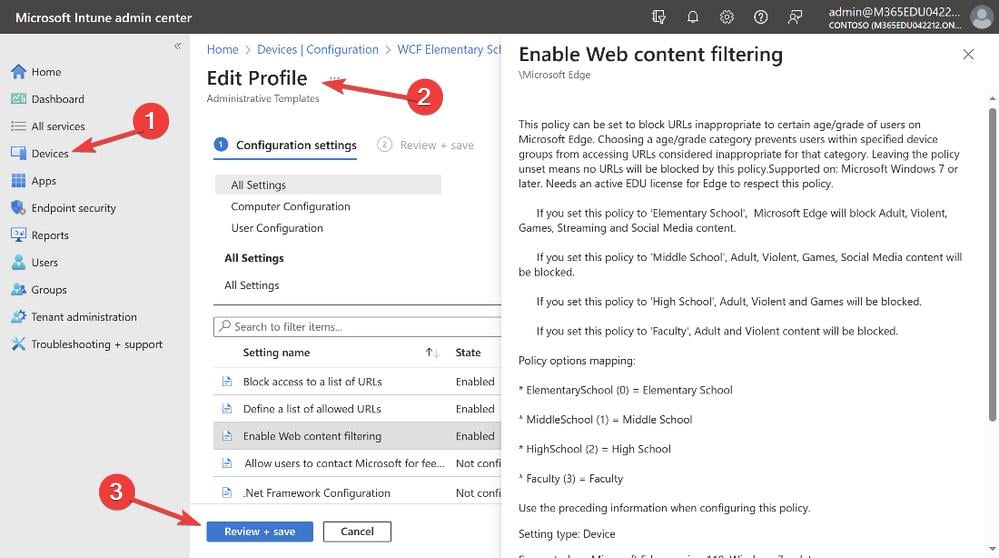Open All services in the sidebar
Screen dimensions: 999x558
[x=58, y=126]
